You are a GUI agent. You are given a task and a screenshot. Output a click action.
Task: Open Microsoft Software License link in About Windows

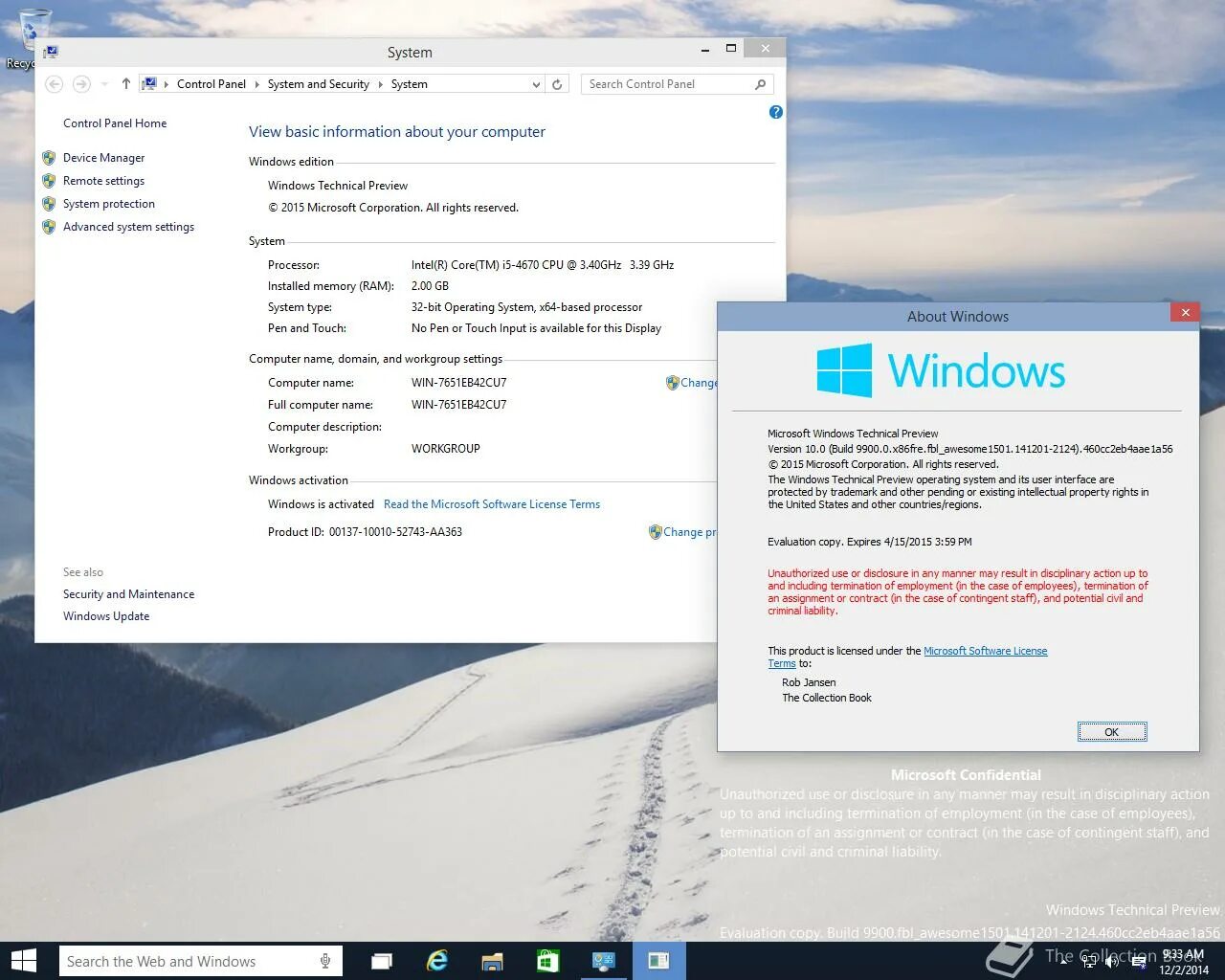click(x=986, y=651)
